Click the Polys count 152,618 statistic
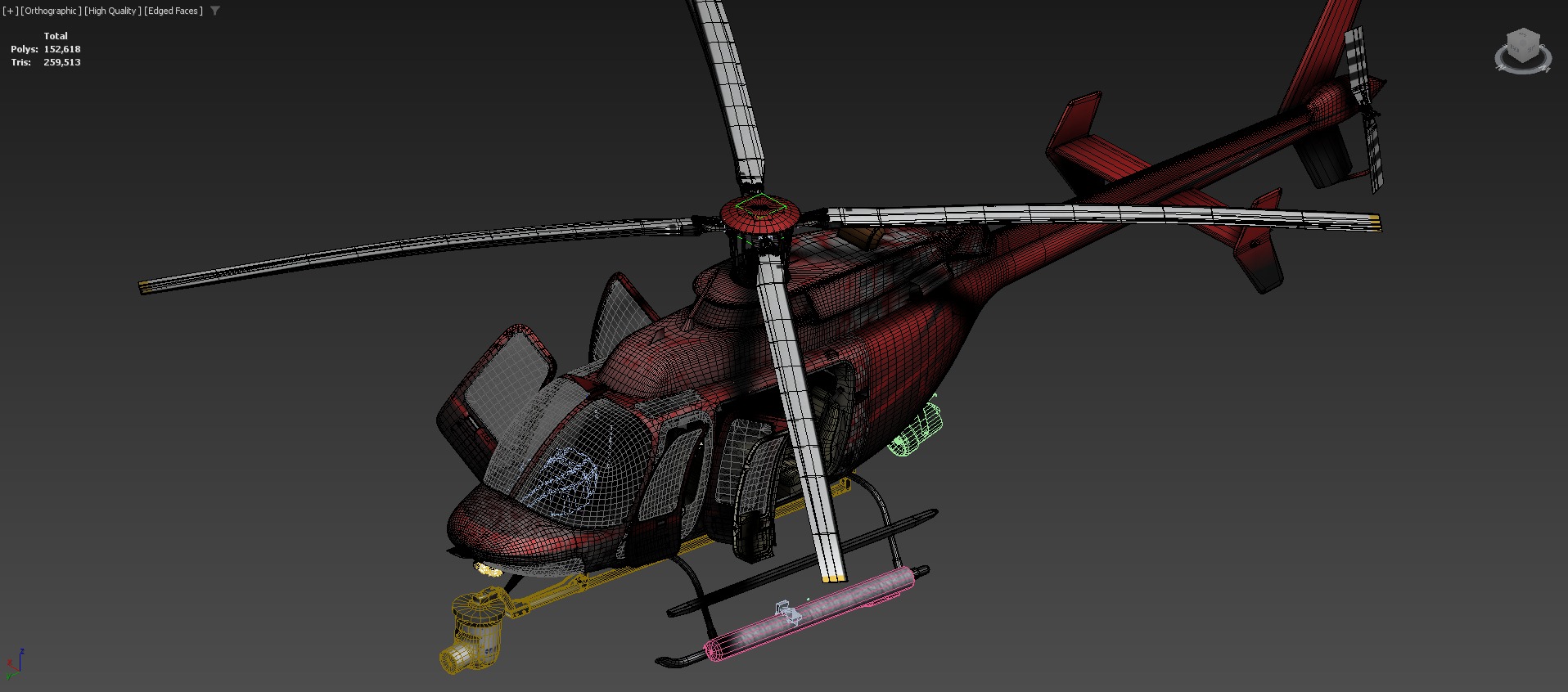1568x692 pixels. (x=62, y=49)
